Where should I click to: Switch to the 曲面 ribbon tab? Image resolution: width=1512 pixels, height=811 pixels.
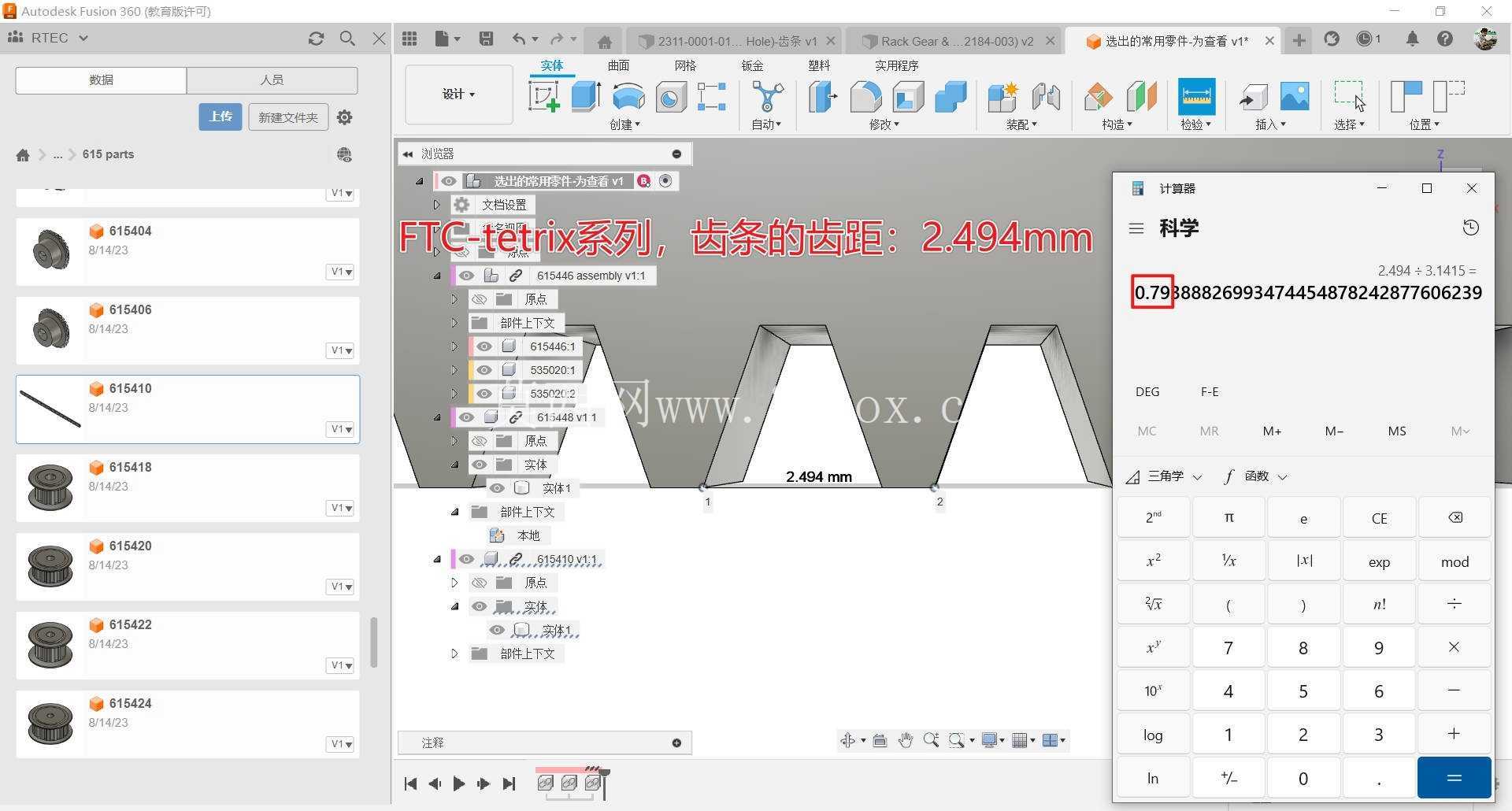(x=618, y=65)
